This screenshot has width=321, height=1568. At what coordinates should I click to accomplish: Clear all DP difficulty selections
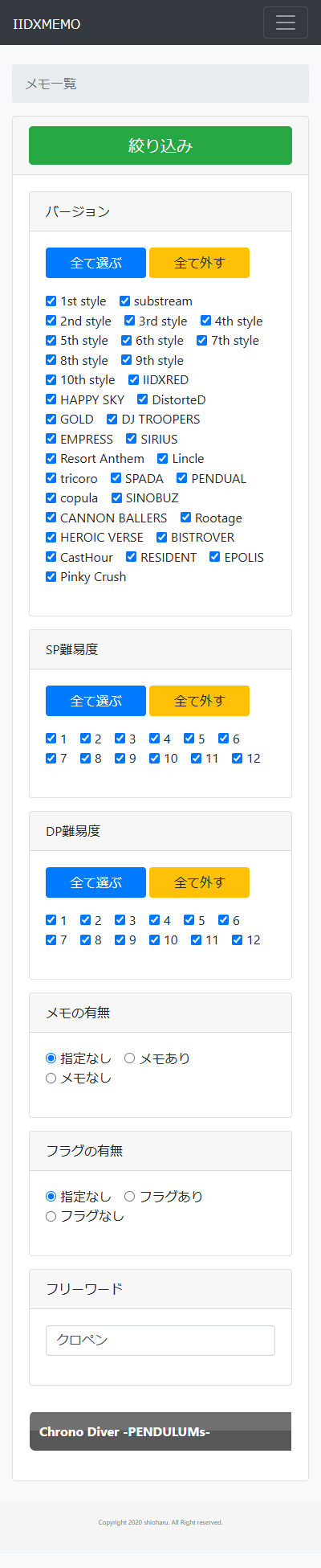point(199,882)
